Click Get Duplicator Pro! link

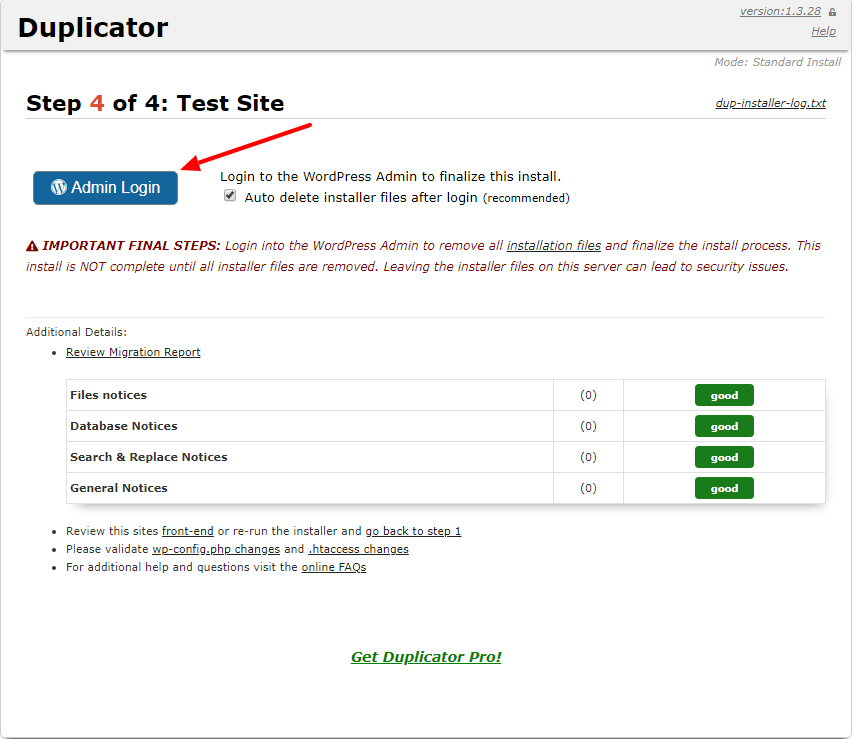(426, 657)
